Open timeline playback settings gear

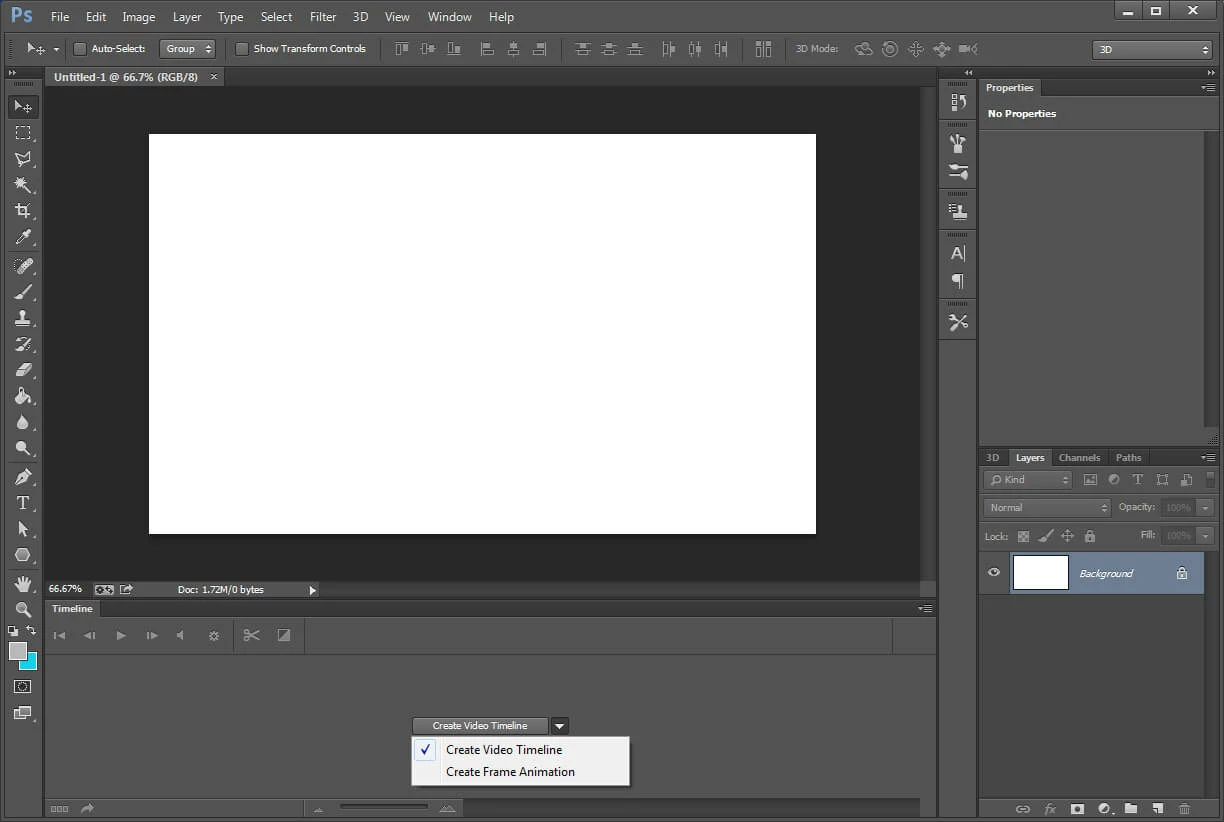(213, 635)
